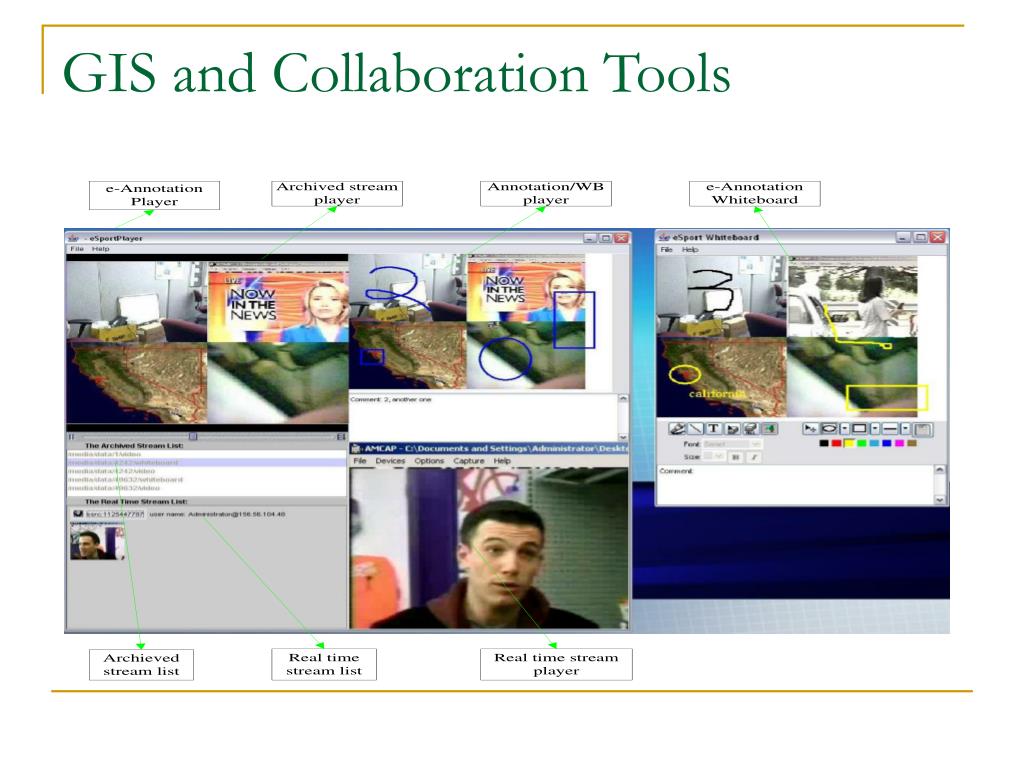Screen dimensions: 1024x768
Task: Select the ellipse shape tool
Action: point(829,428)
